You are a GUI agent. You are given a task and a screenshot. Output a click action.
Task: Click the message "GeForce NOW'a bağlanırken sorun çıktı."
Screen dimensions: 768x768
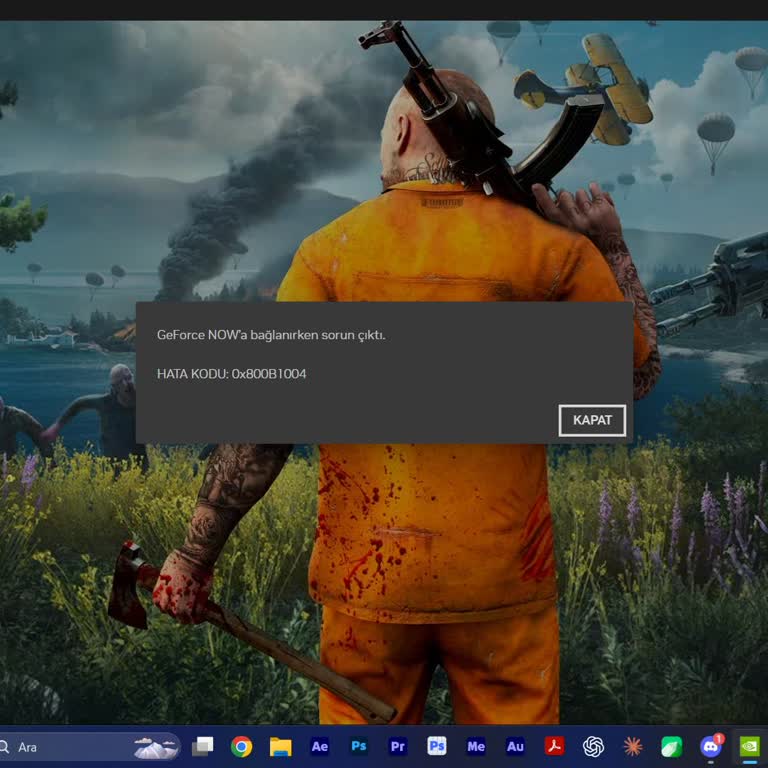[271, 335]
